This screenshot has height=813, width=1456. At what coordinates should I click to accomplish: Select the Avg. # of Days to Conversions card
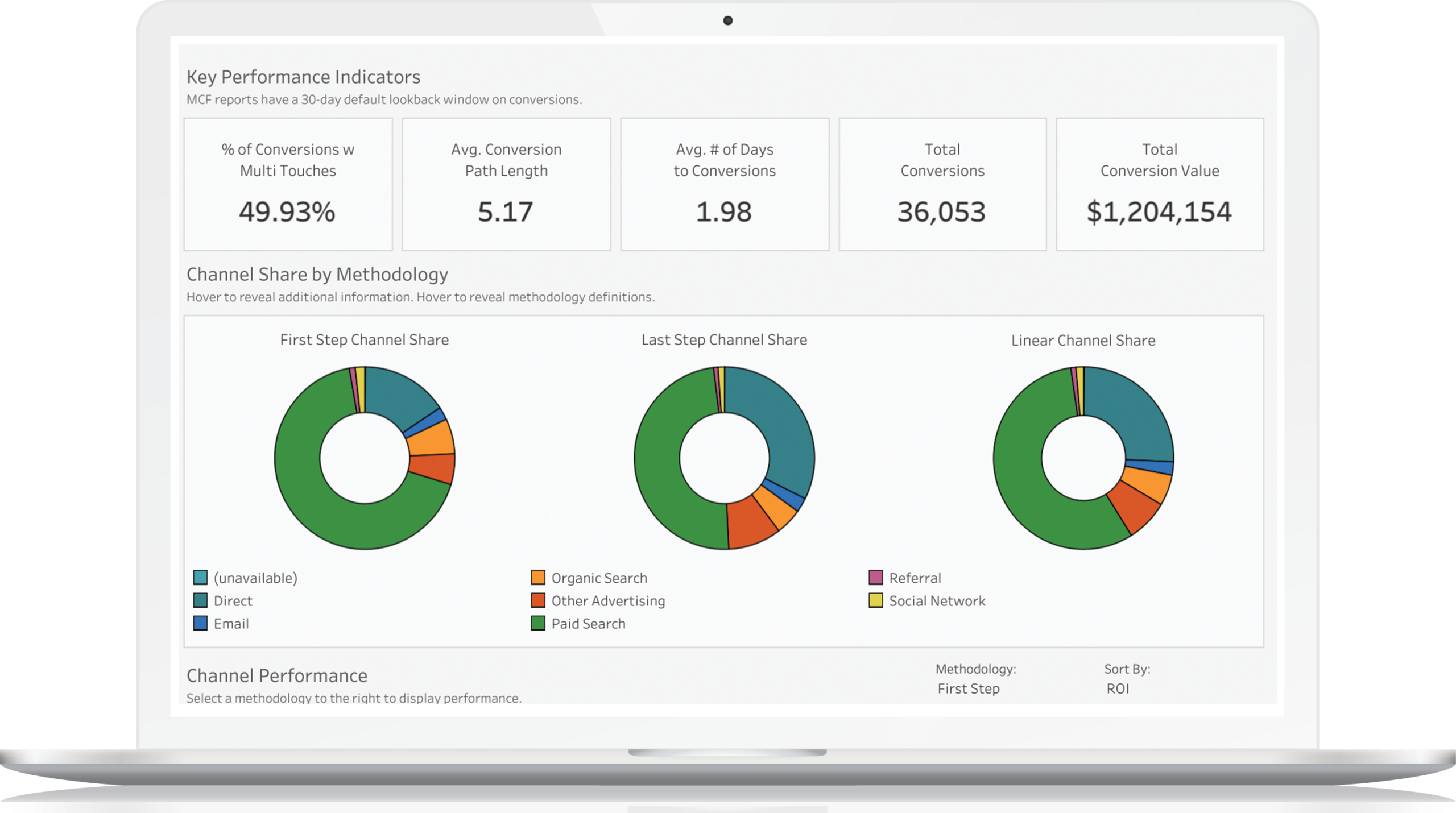point(724,184)
